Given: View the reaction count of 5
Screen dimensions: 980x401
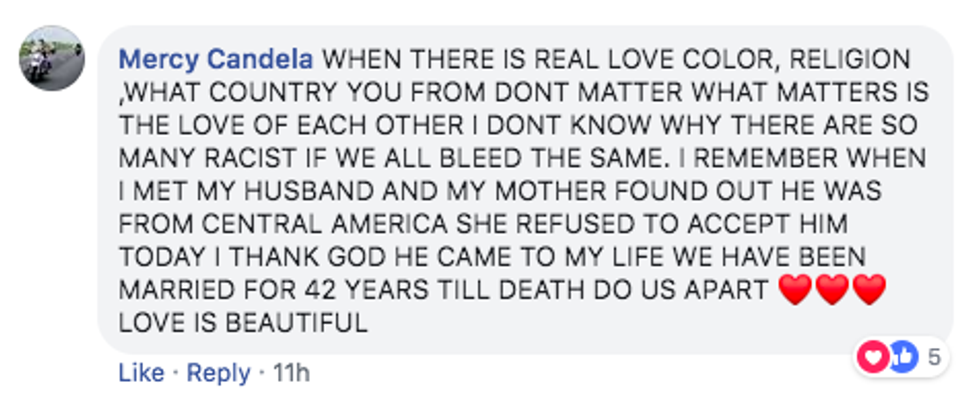Looking at the screenshot, I should 934,356.
